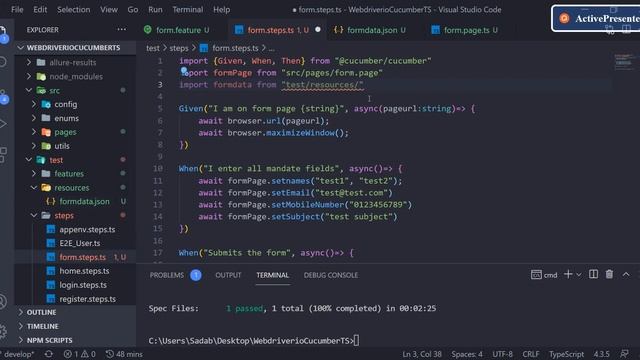The width and height of the screenshot is (640, 360).
Task: Open the Help menu
Action: click(222, 9)
